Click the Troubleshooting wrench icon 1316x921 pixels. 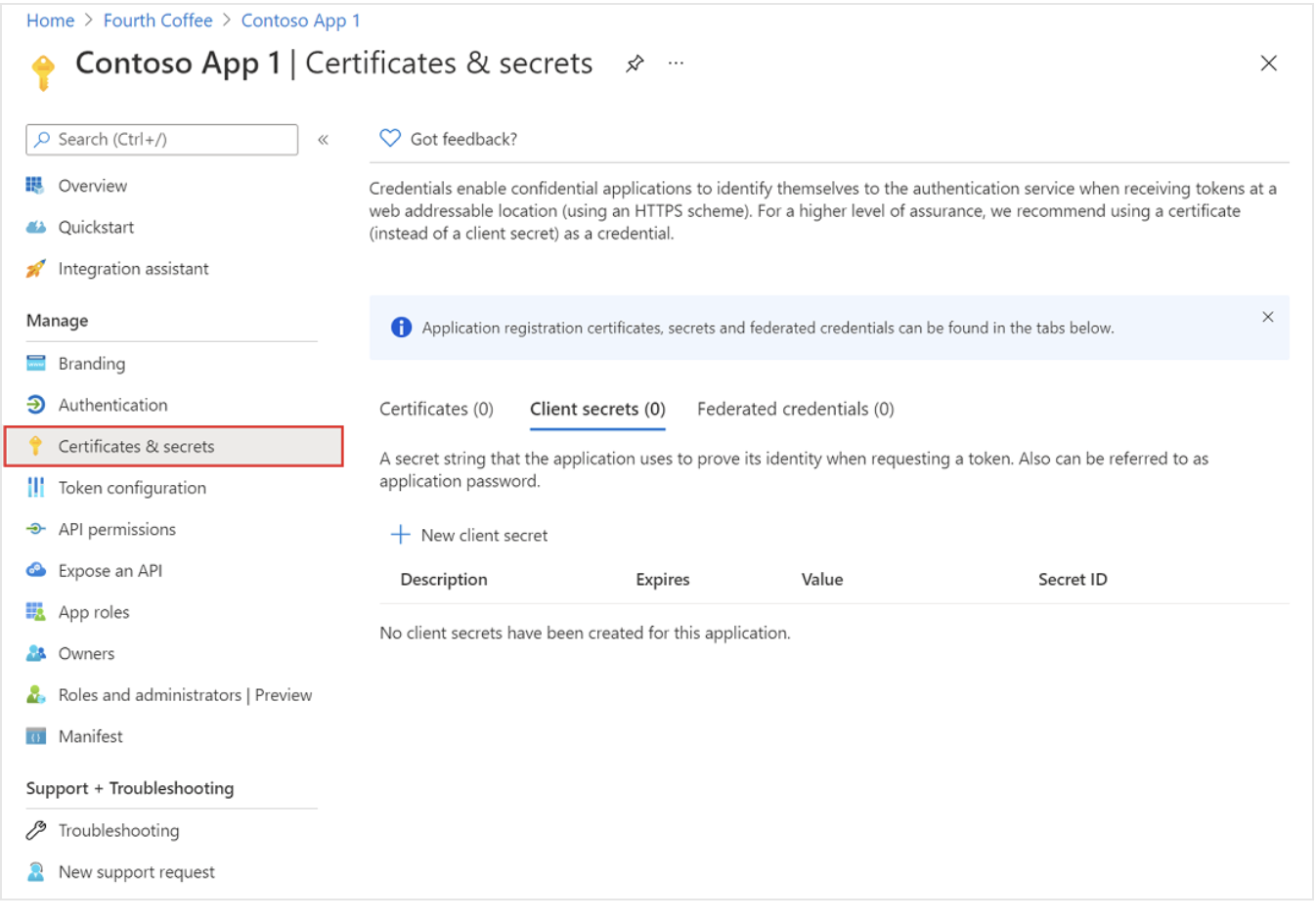point(35,830)
